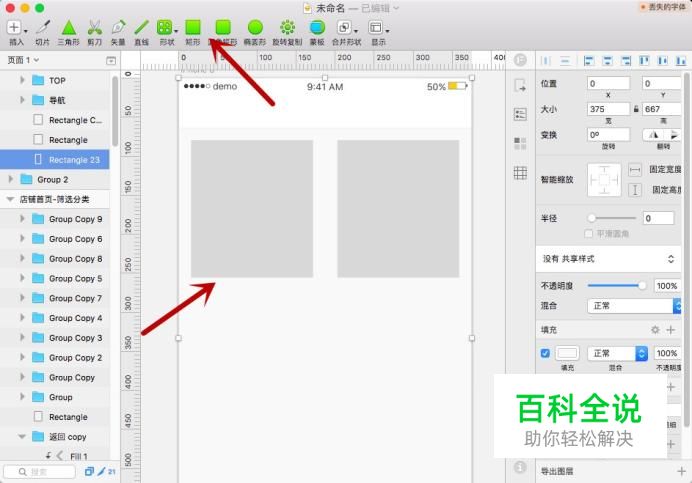Click the align horizontal centers icon

(x=608, y=61)
